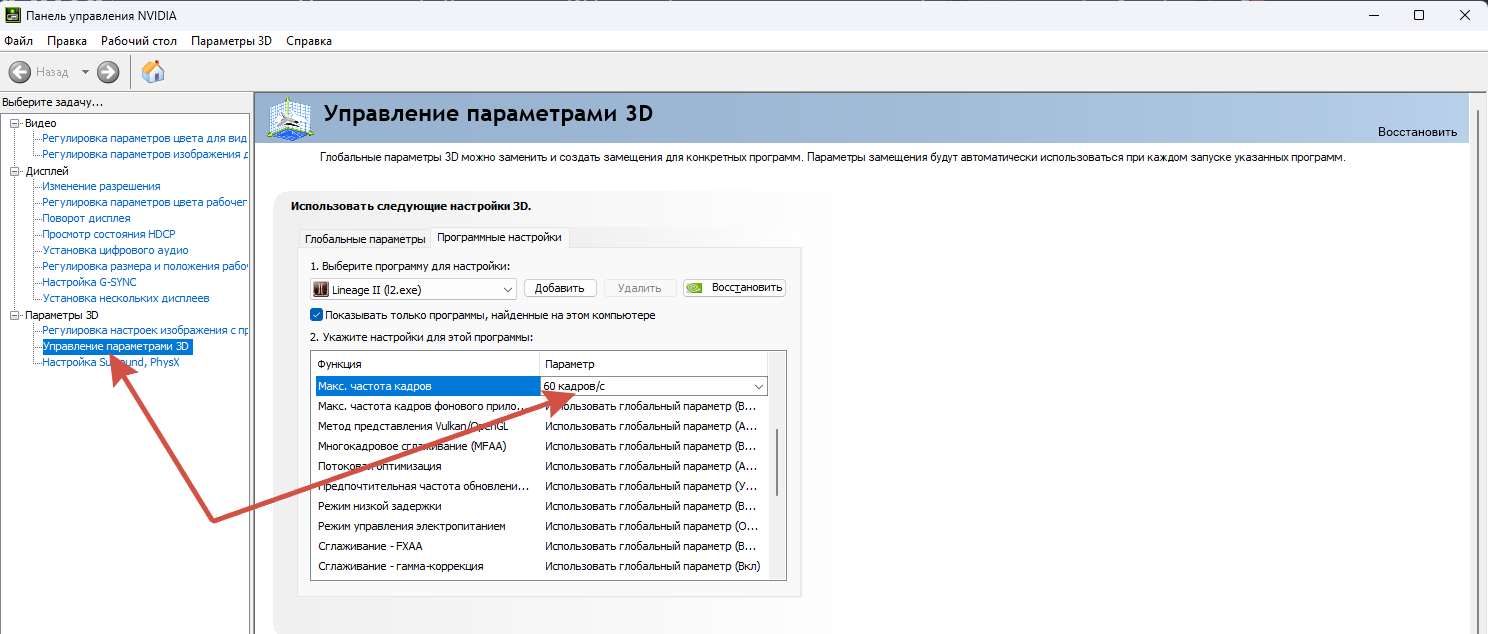
Task: Open Настройка G-SYNC in tree
Action: click(x=89, y=282)
